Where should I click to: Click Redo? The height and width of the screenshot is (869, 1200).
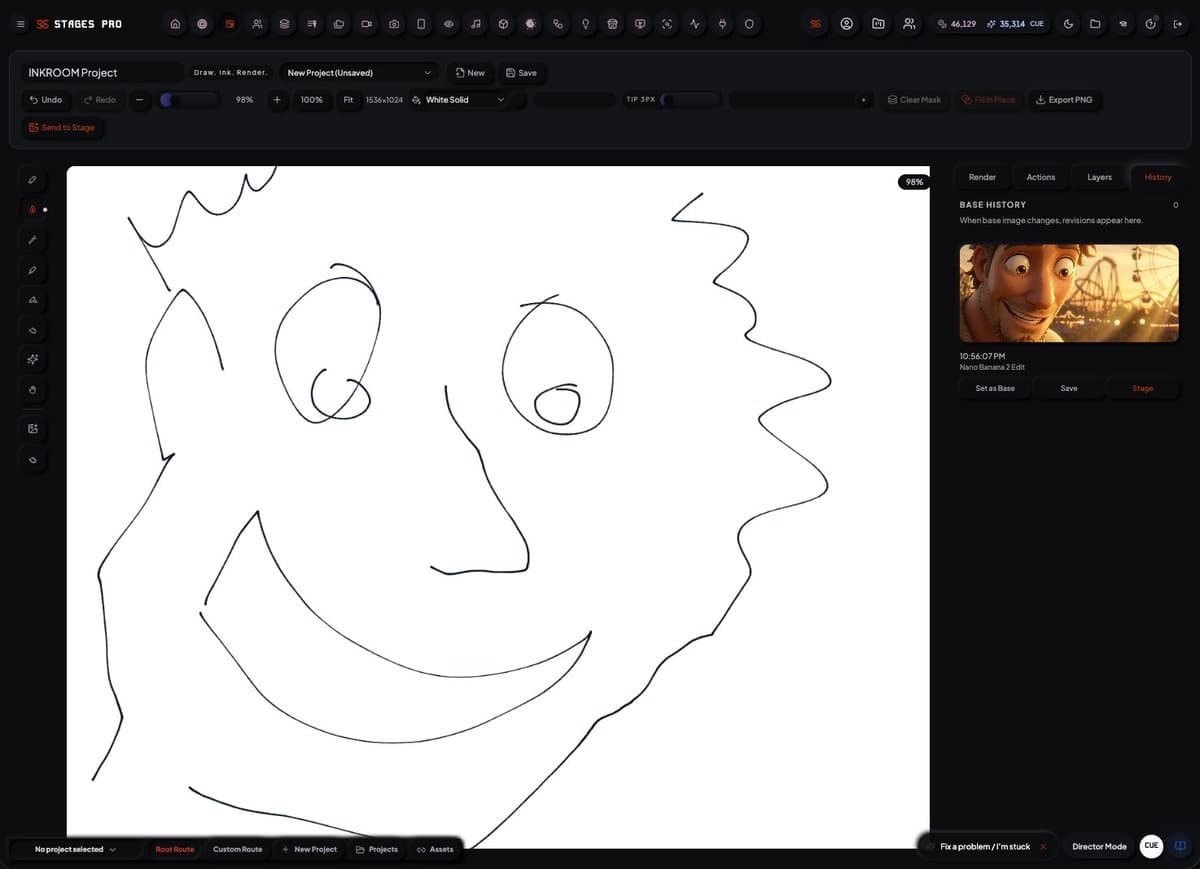(100, 100)
